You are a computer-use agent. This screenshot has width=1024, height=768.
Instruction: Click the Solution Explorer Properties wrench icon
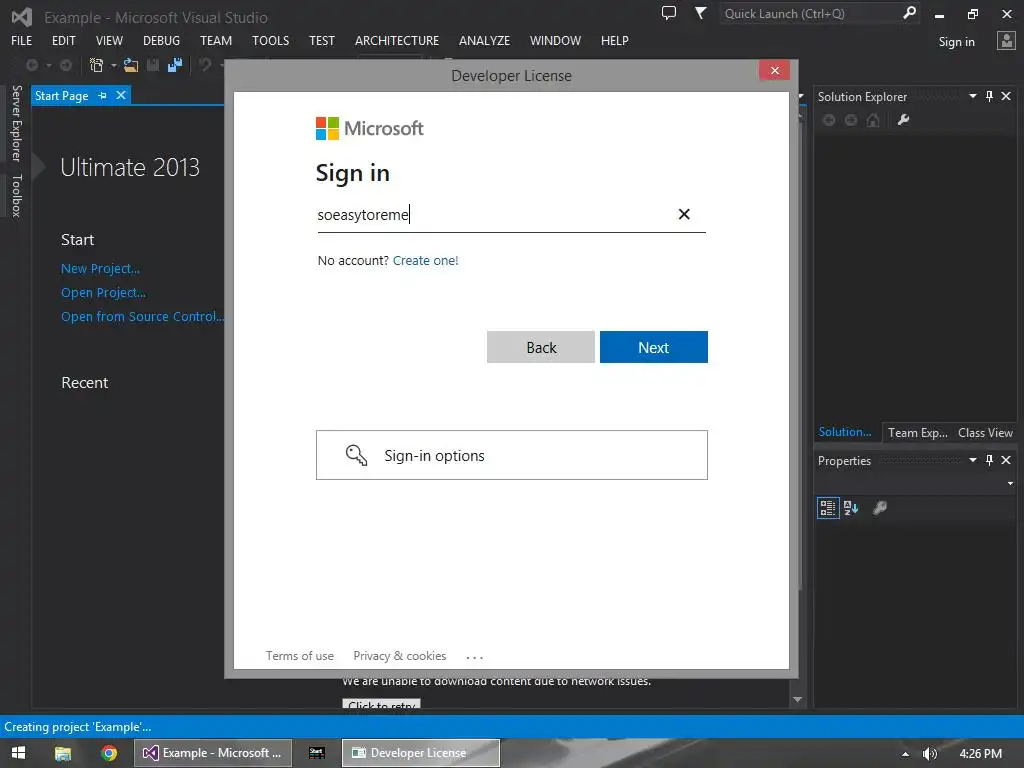pos(903,120)
